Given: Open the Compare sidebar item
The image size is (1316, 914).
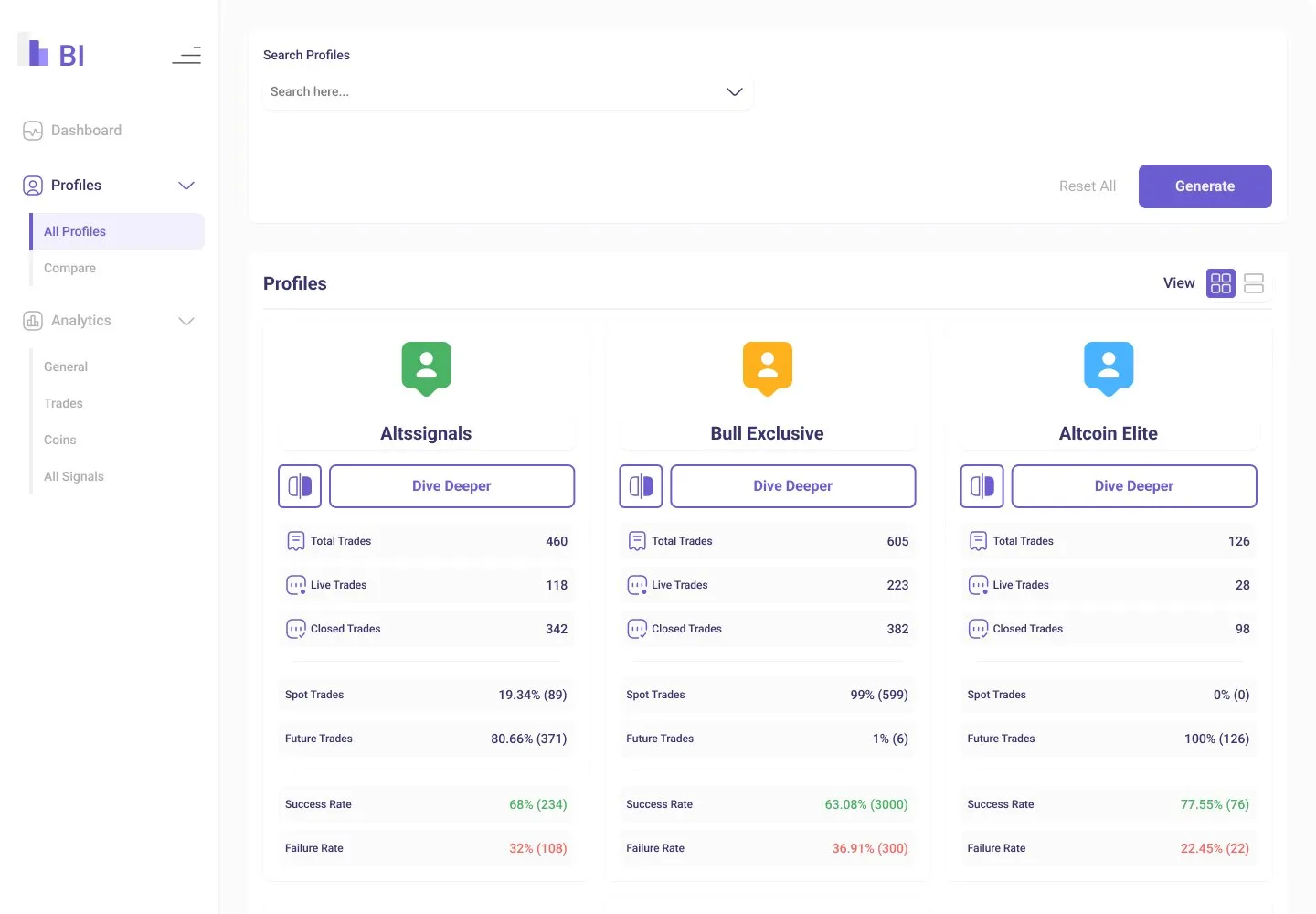Looking at the screenshot, I should 70,268.
